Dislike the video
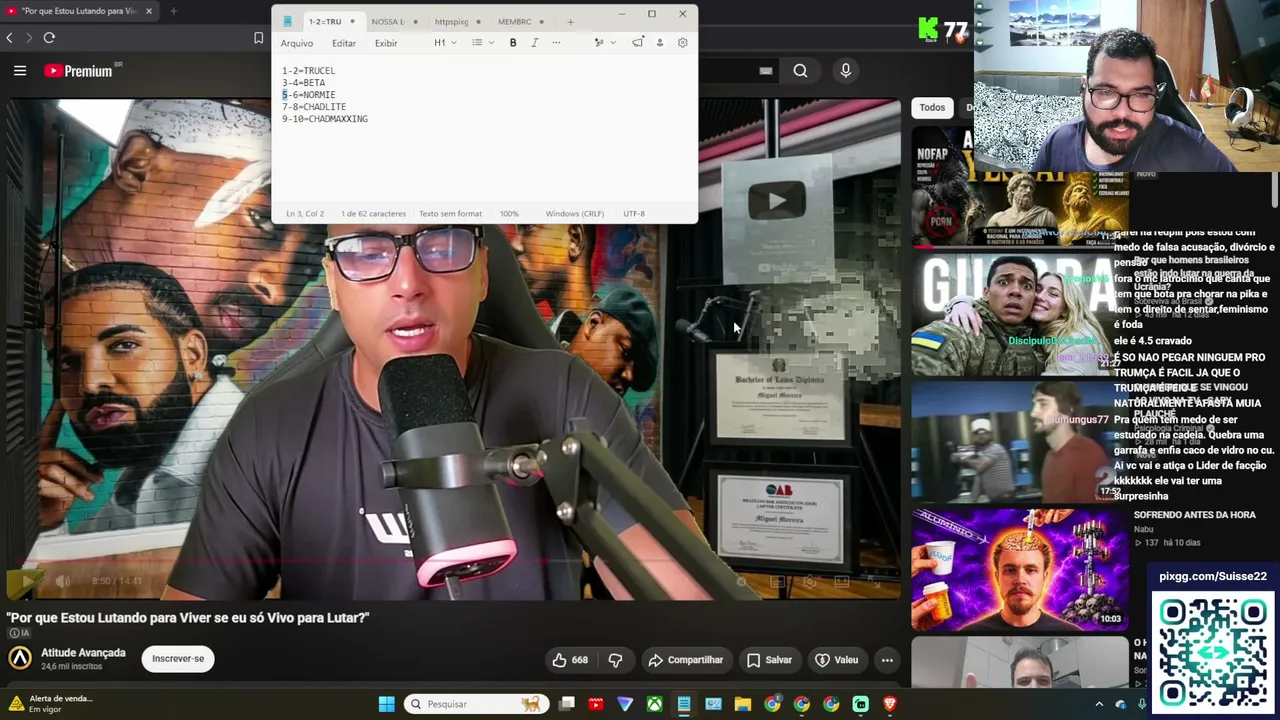Viewport: 1280px width, 720px height. 615,660
